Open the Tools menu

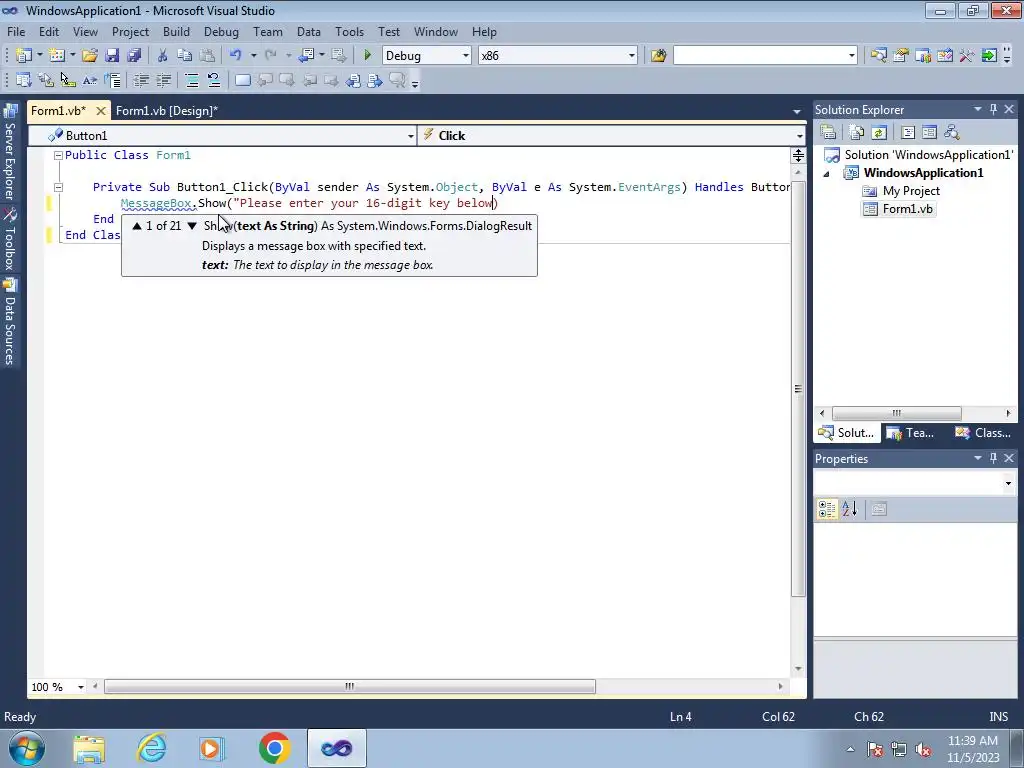coord(349,31)
